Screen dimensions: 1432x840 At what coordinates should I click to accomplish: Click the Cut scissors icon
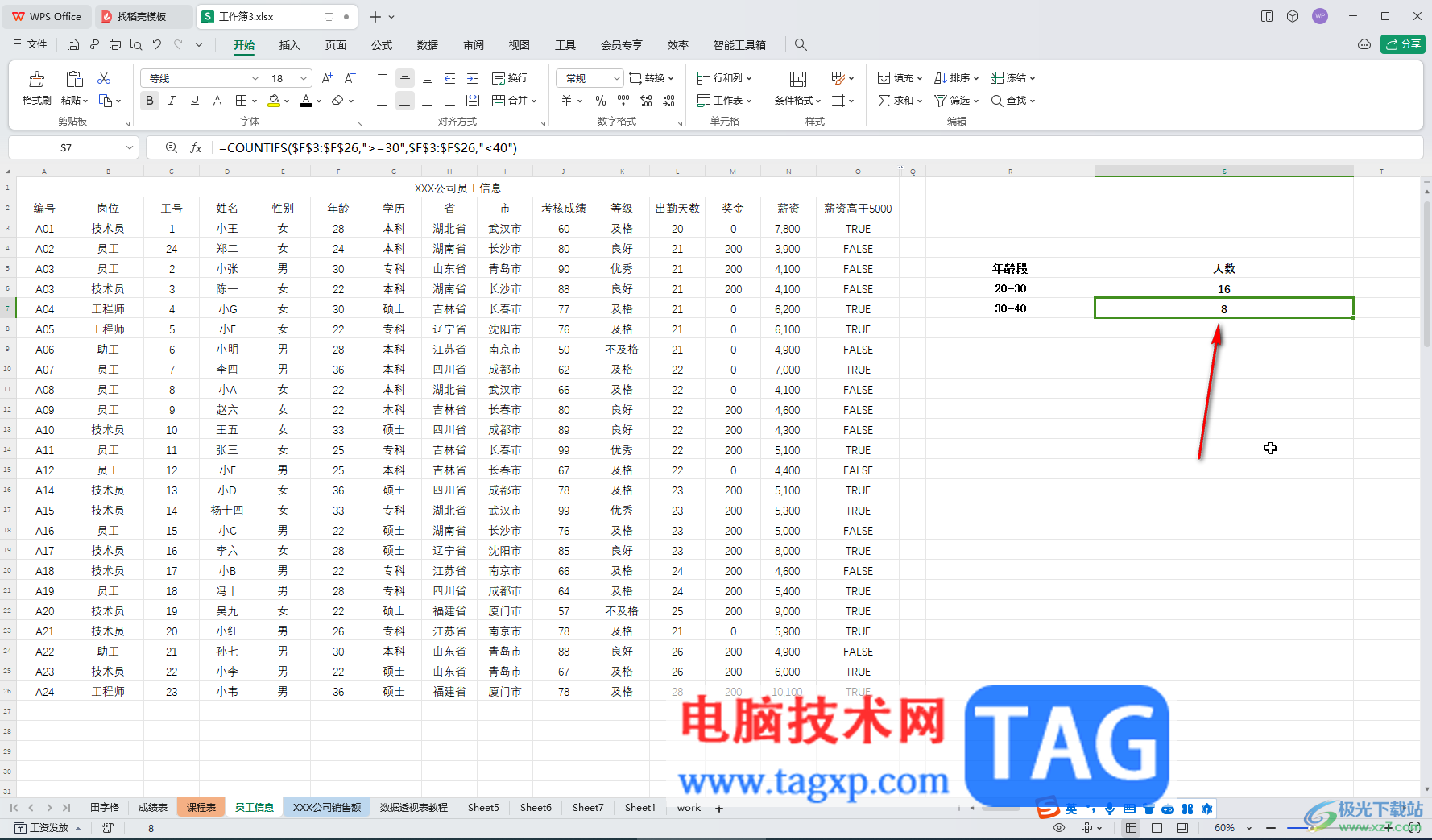coord(104,78)
